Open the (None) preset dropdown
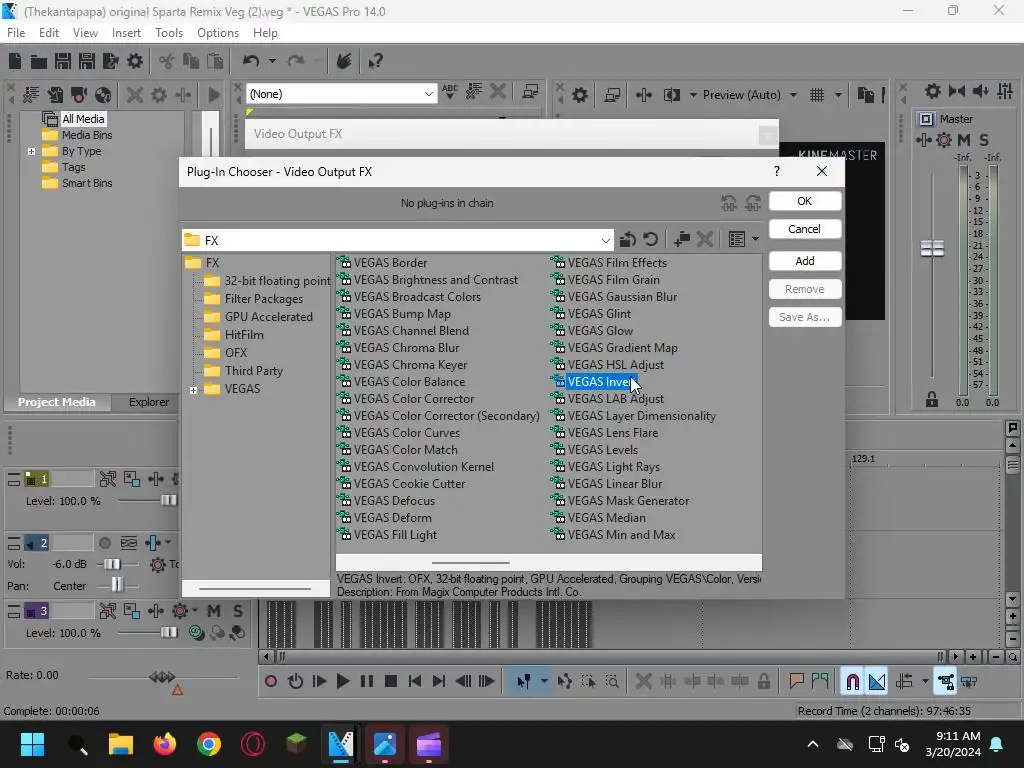 (428, 94)
